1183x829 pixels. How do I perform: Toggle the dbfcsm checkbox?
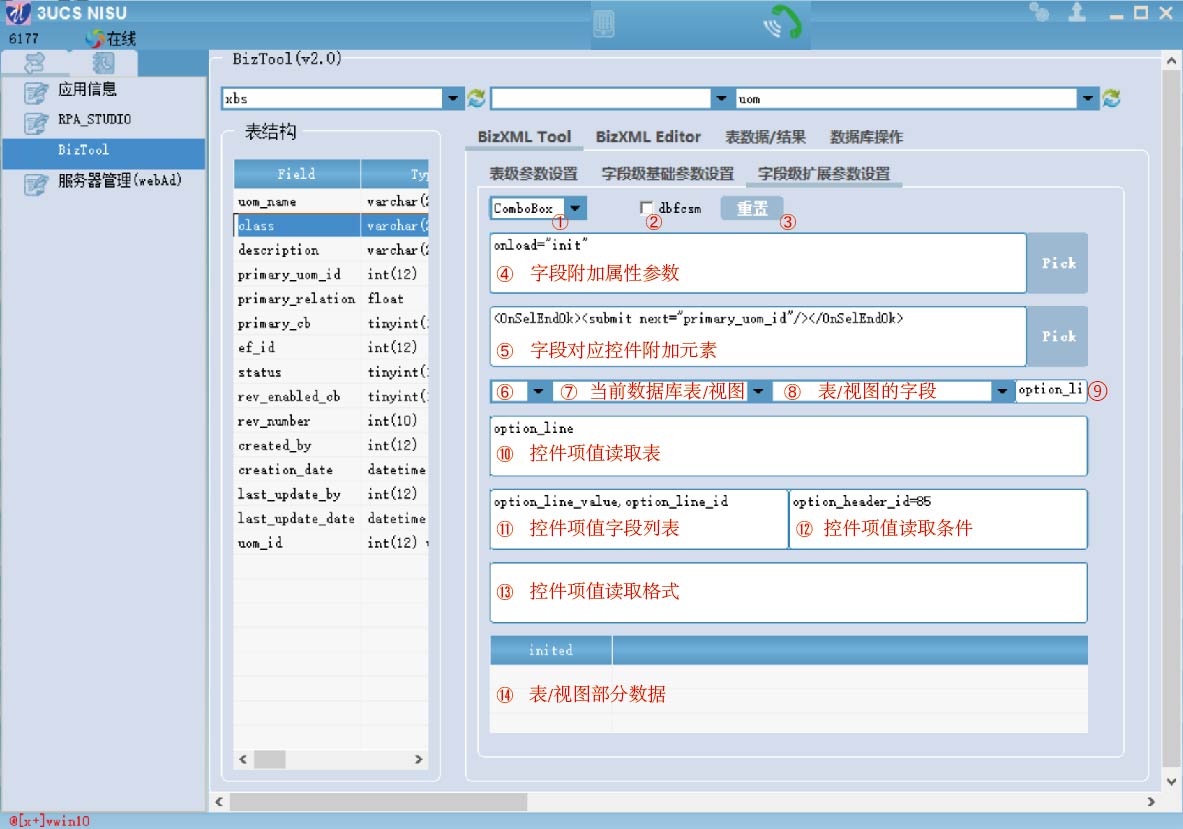click(646, 207)
